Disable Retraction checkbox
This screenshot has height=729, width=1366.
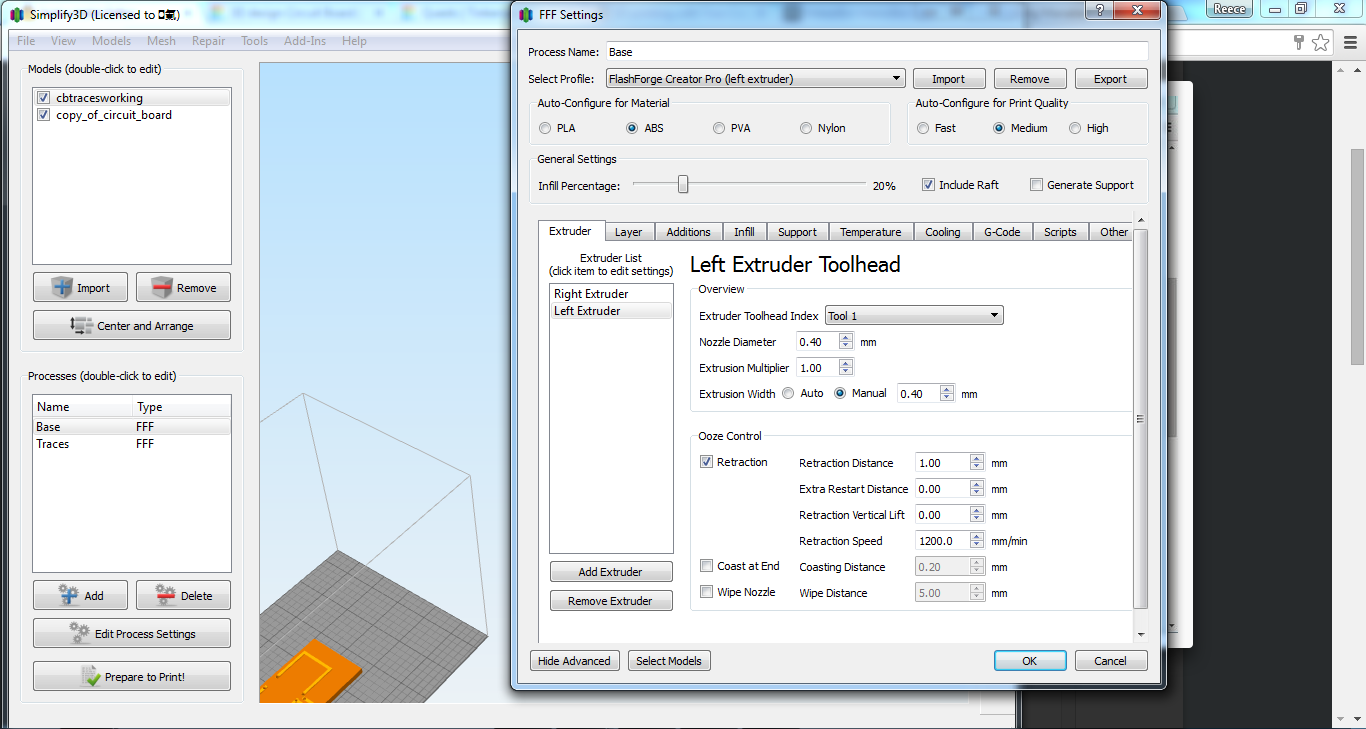point(707,462)
